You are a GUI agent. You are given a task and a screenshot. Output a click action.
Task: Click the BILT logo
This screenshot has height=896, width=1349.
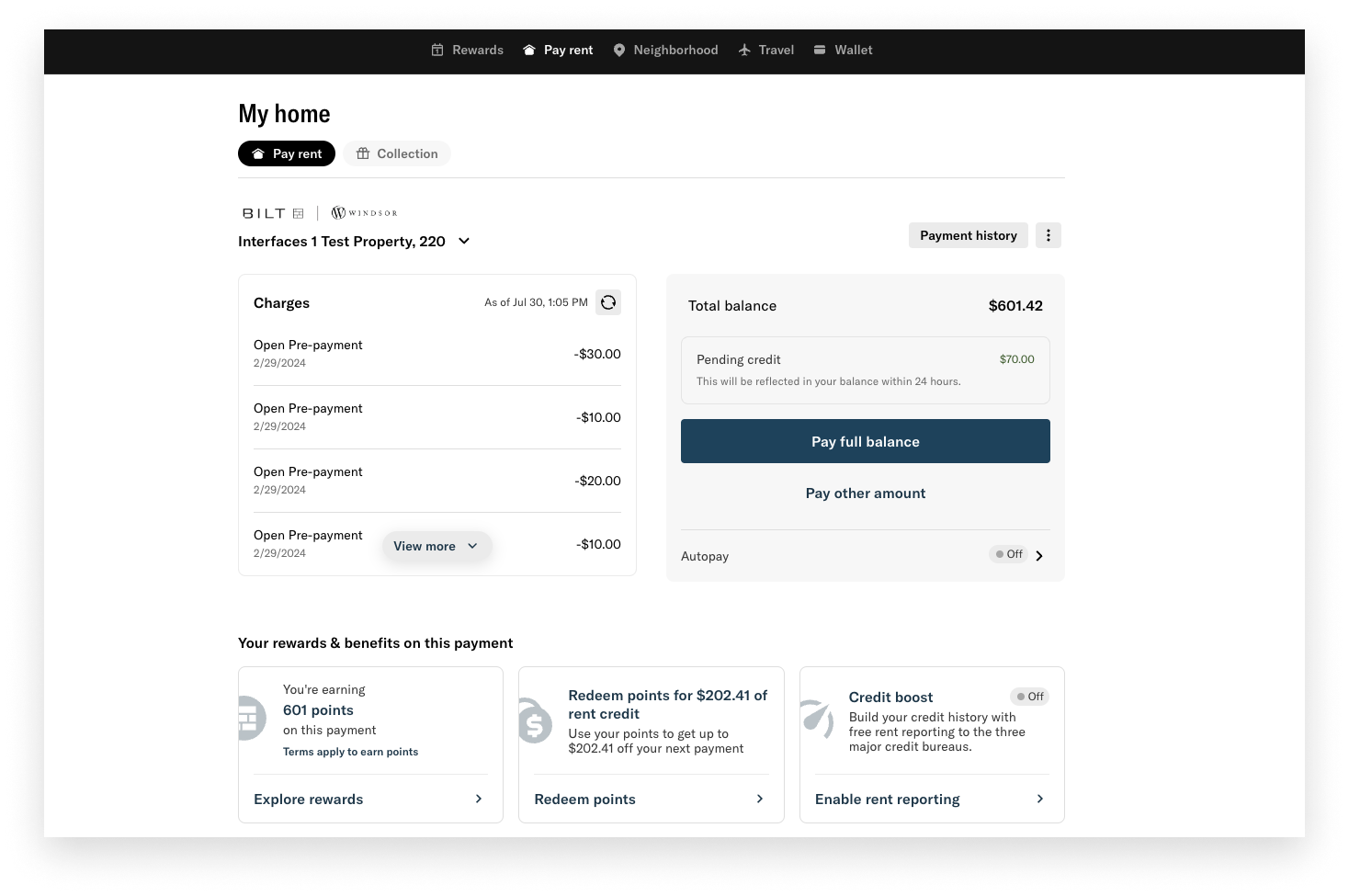coord(271,212)
